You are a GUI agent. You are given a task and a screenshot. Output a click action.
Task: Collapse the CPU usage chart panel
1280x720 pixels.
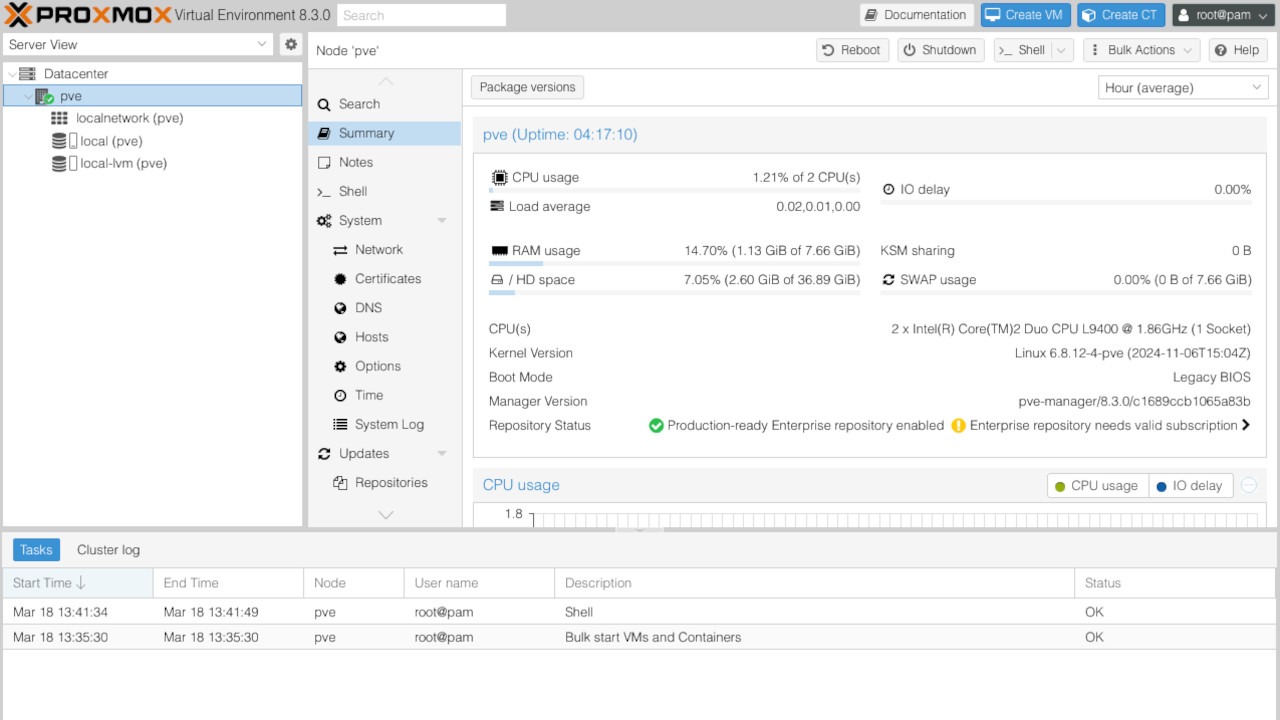[x=1249, y=486]
